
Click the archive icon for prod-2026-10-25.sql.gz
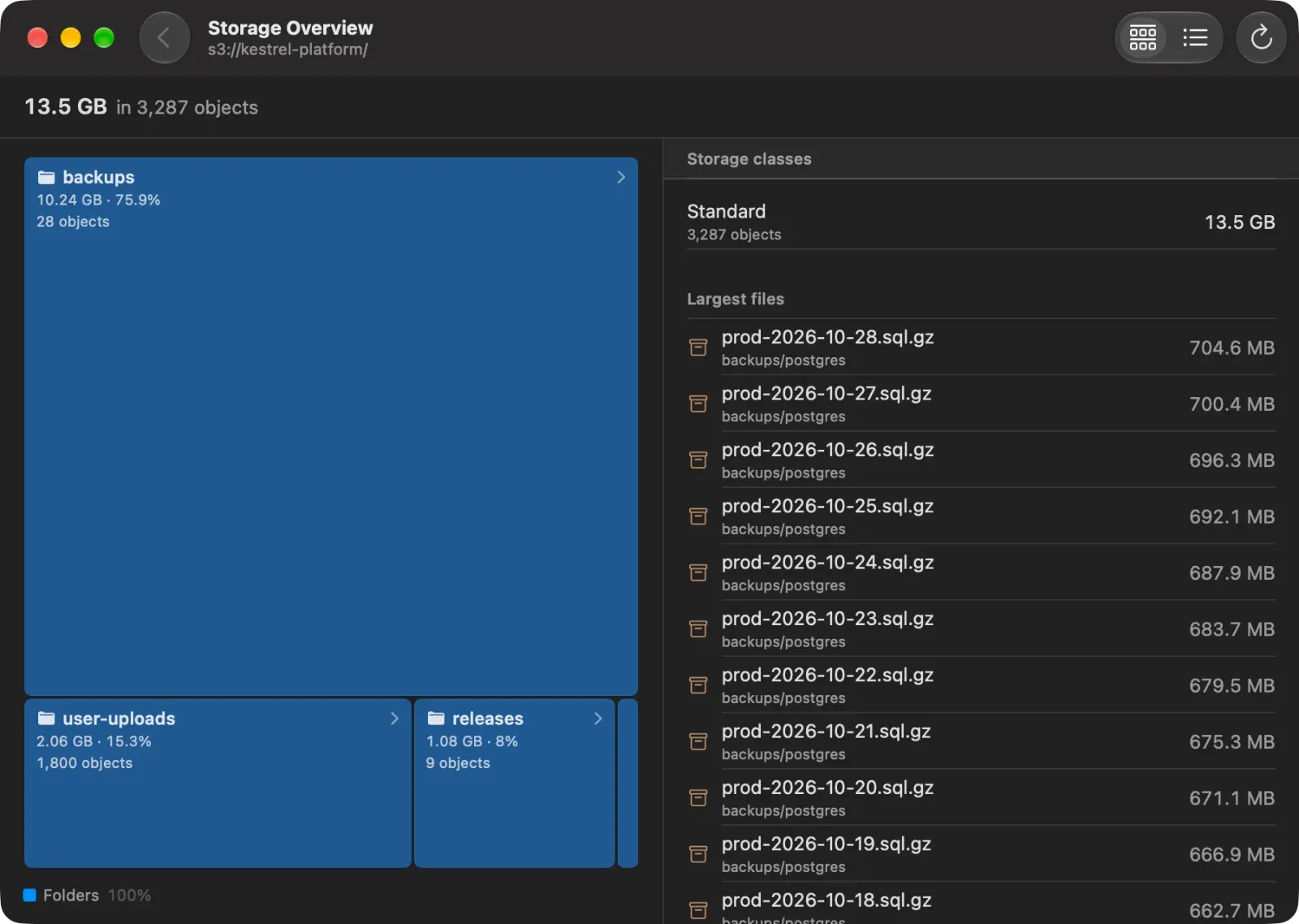(698, 516)
